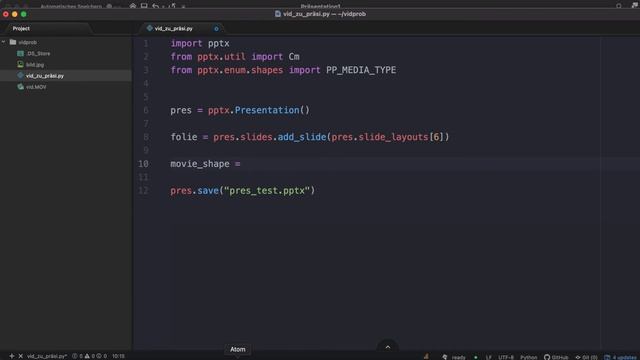Click the X icon in the status bar
This screenshot has width=640, height=360.
20,356
